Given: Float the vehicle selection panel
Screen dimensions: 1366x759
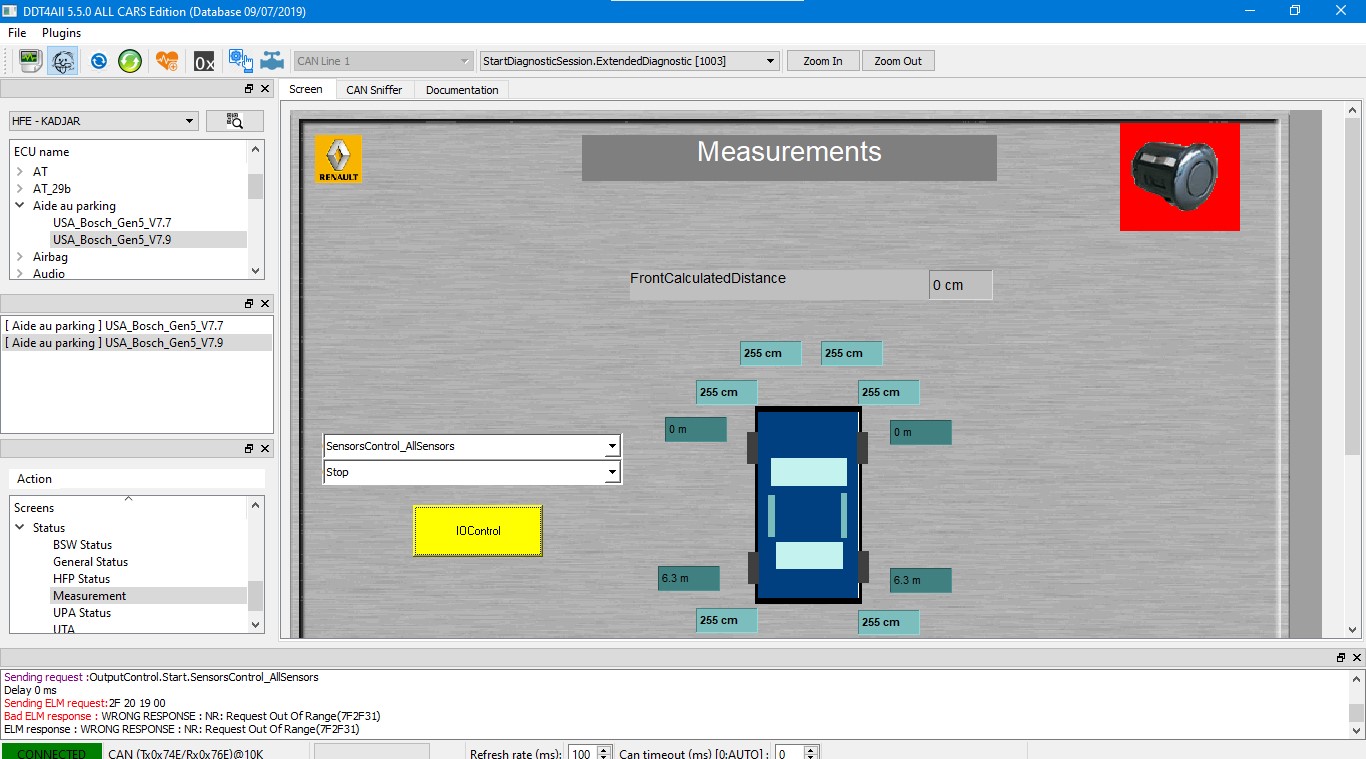Looking at the screenshot, I should click(249, 89).
